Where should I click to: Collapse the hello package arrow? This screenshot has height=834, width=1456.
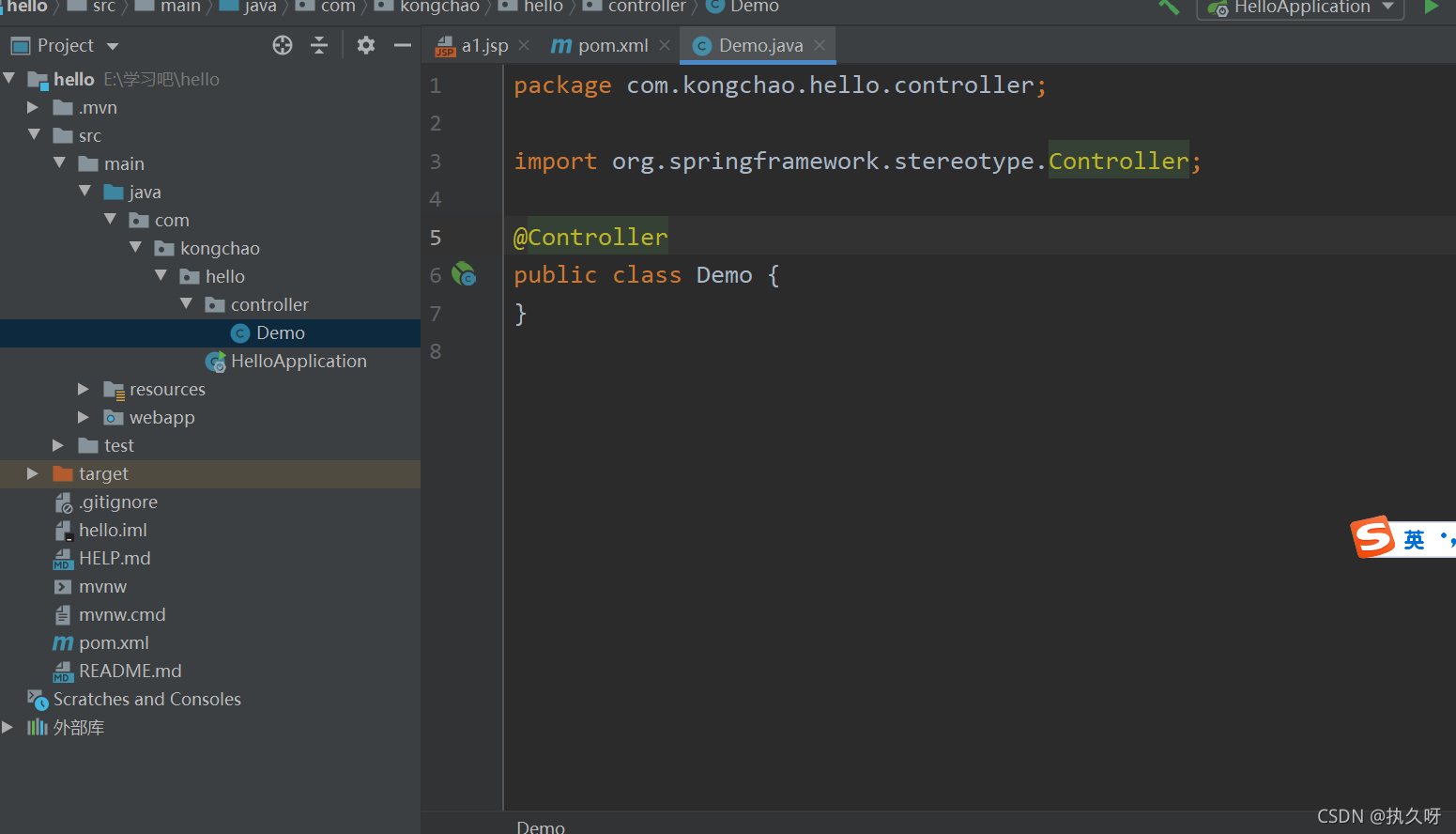click(x=161, y=276)
